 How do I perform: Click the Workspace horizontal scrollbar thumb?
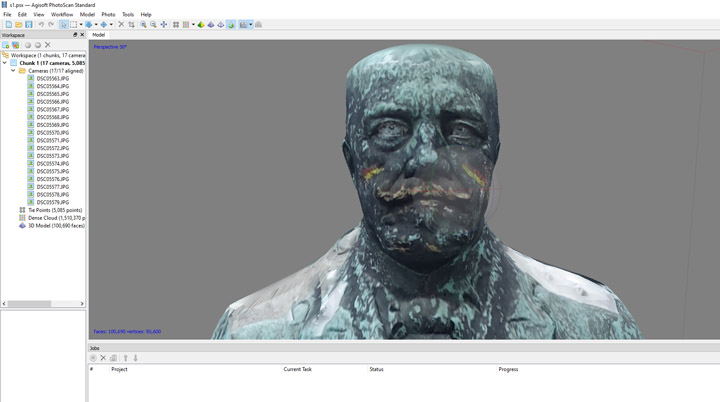pos(29,304)
